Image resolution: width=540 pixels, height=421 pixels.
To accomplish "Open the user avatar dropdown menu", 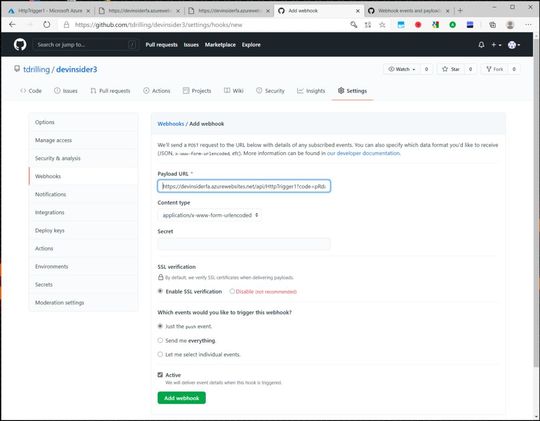I will (514, 45).
